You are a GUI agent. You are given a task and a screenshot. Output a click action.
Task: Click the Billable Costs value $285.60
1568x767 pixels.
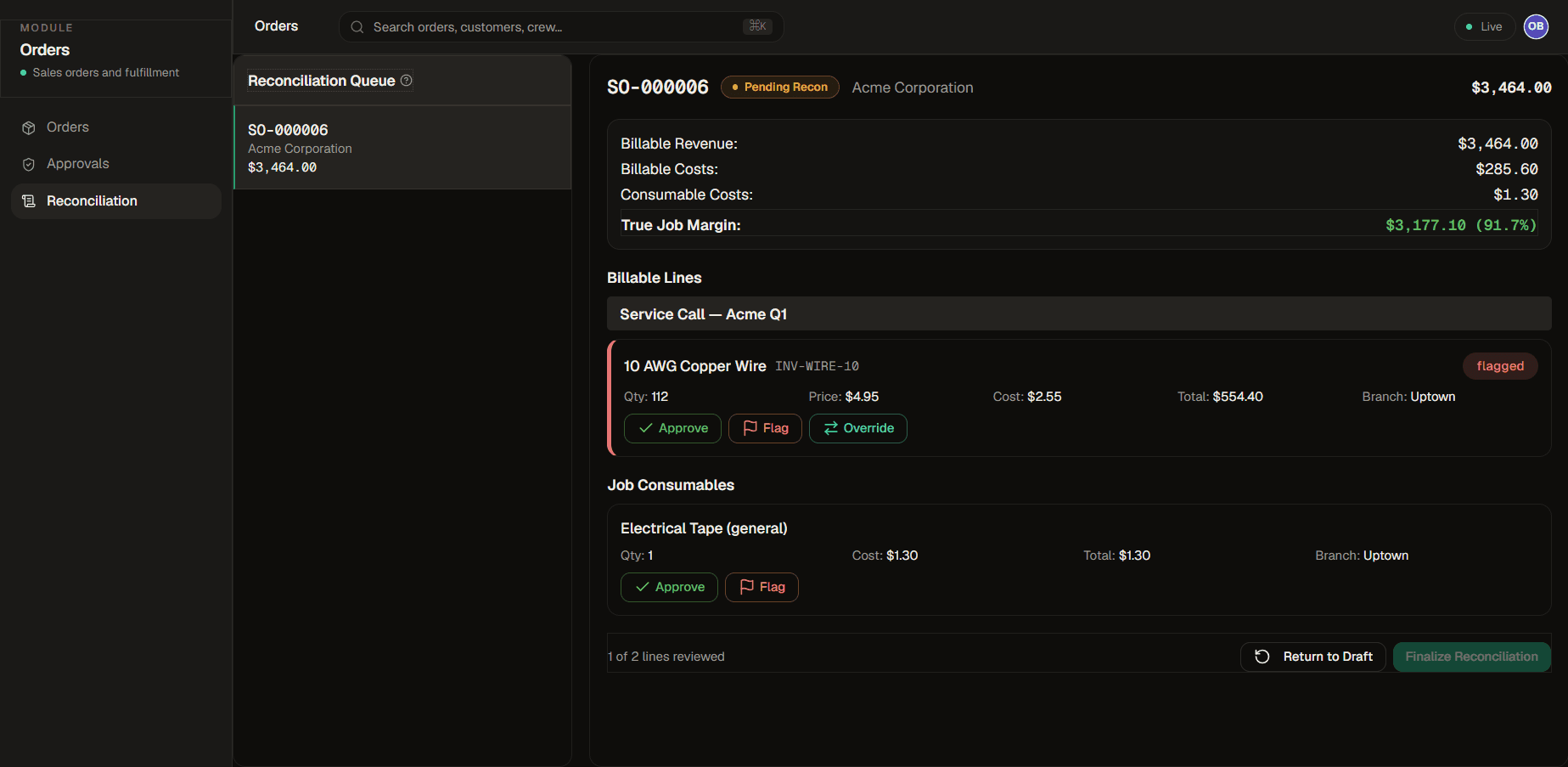click(x=1507, y=169)
